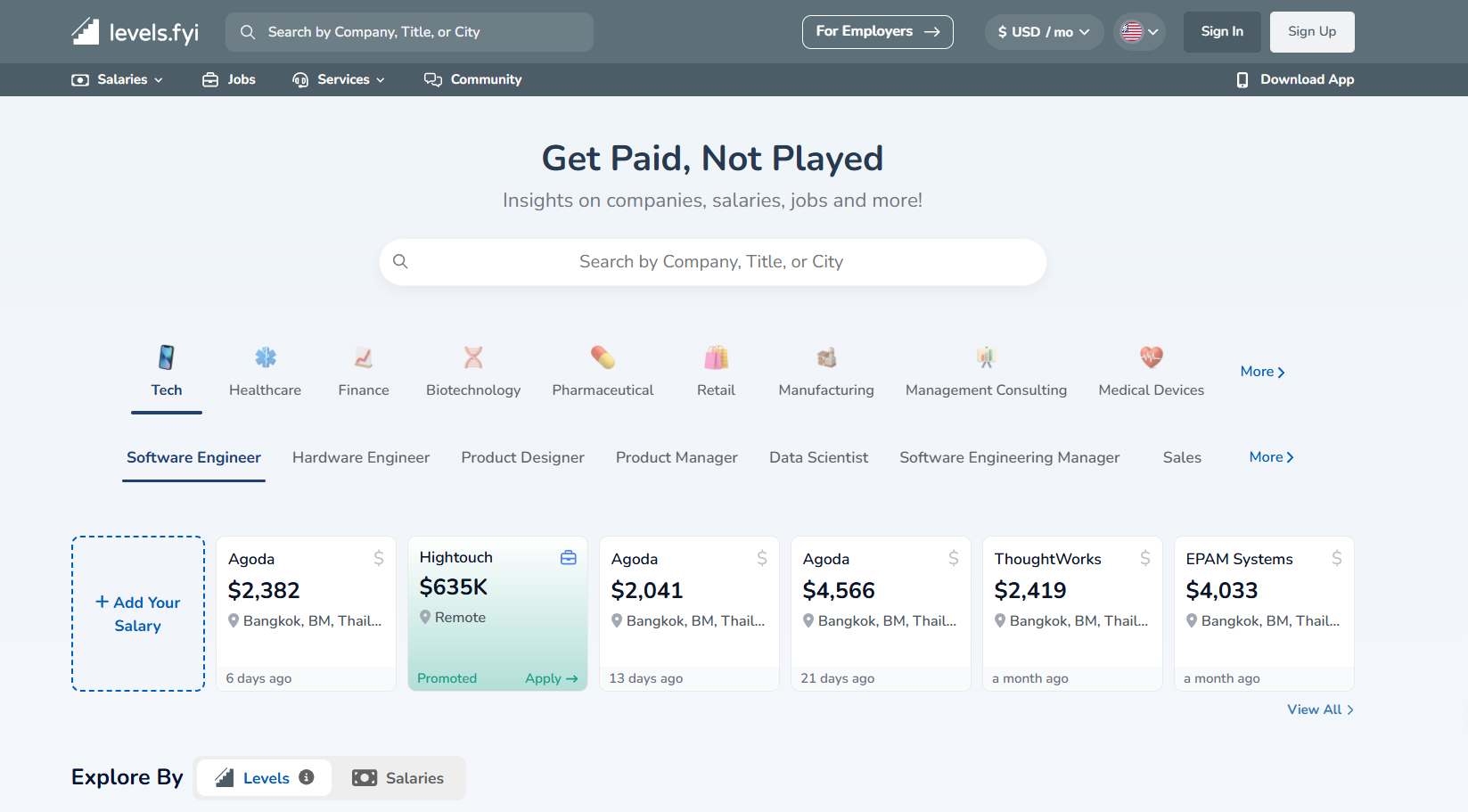1468x812 pixels.
Task: Expand the Services menu
Action: click(339, 79)
